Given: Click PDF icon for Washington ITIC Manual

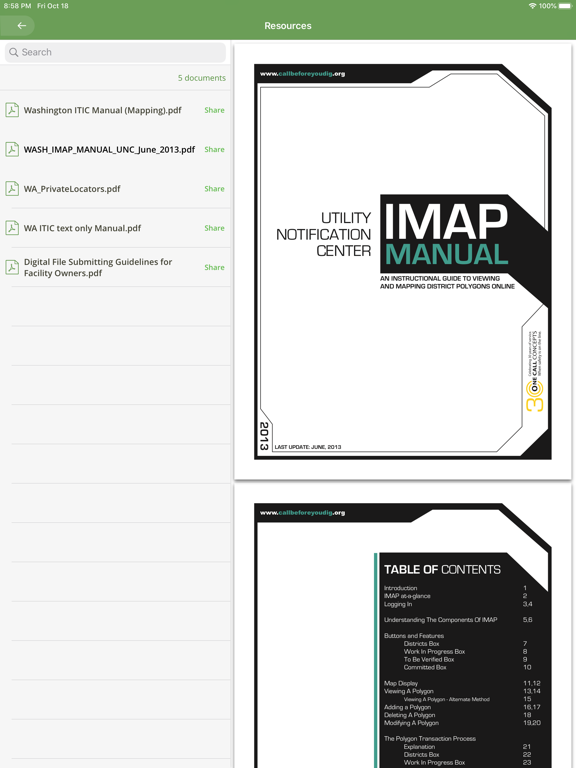Looking at the screenshot, I should coord(12,110).
